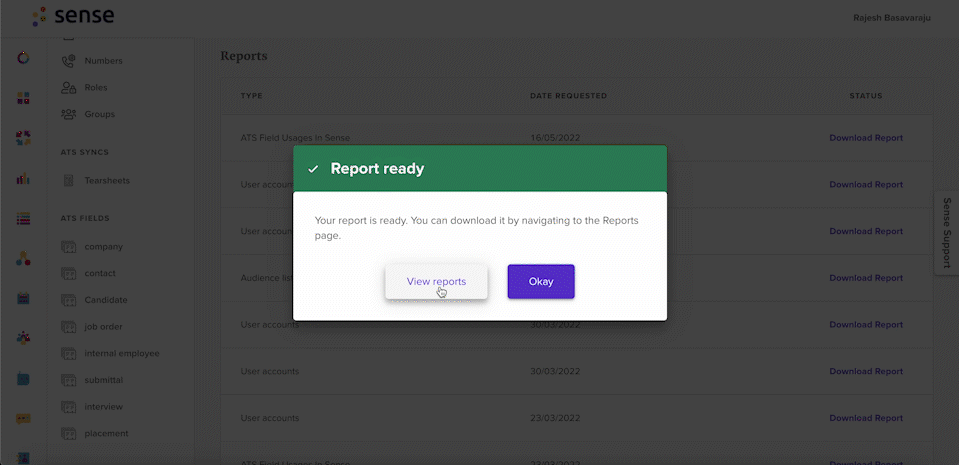Click the ATS FIELDS section label
This screenshot has width=959, height=465.
pos(85,218)
